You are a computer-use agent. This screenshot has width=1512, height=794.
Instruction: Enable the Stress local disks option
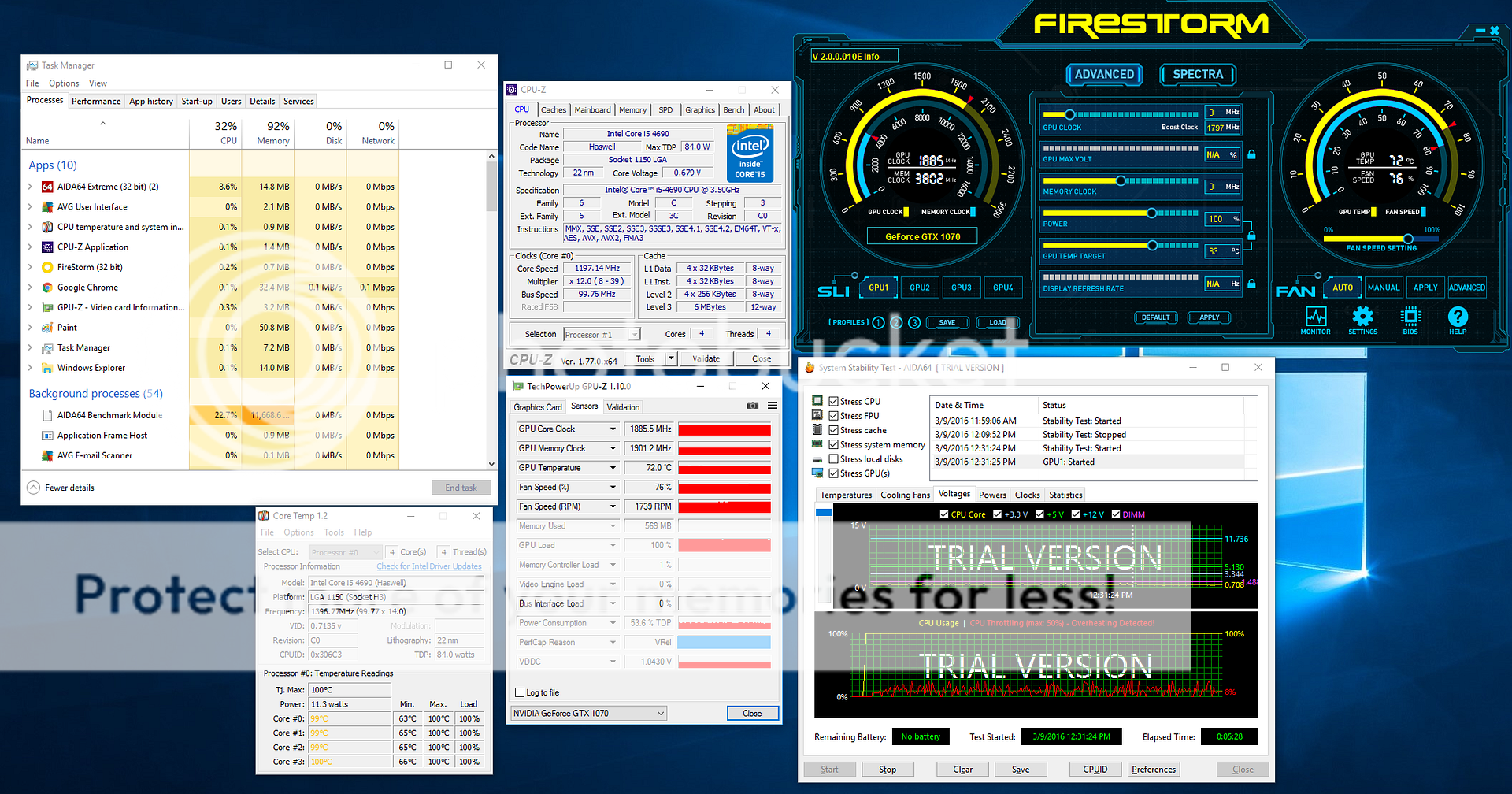tap(833, 458)
